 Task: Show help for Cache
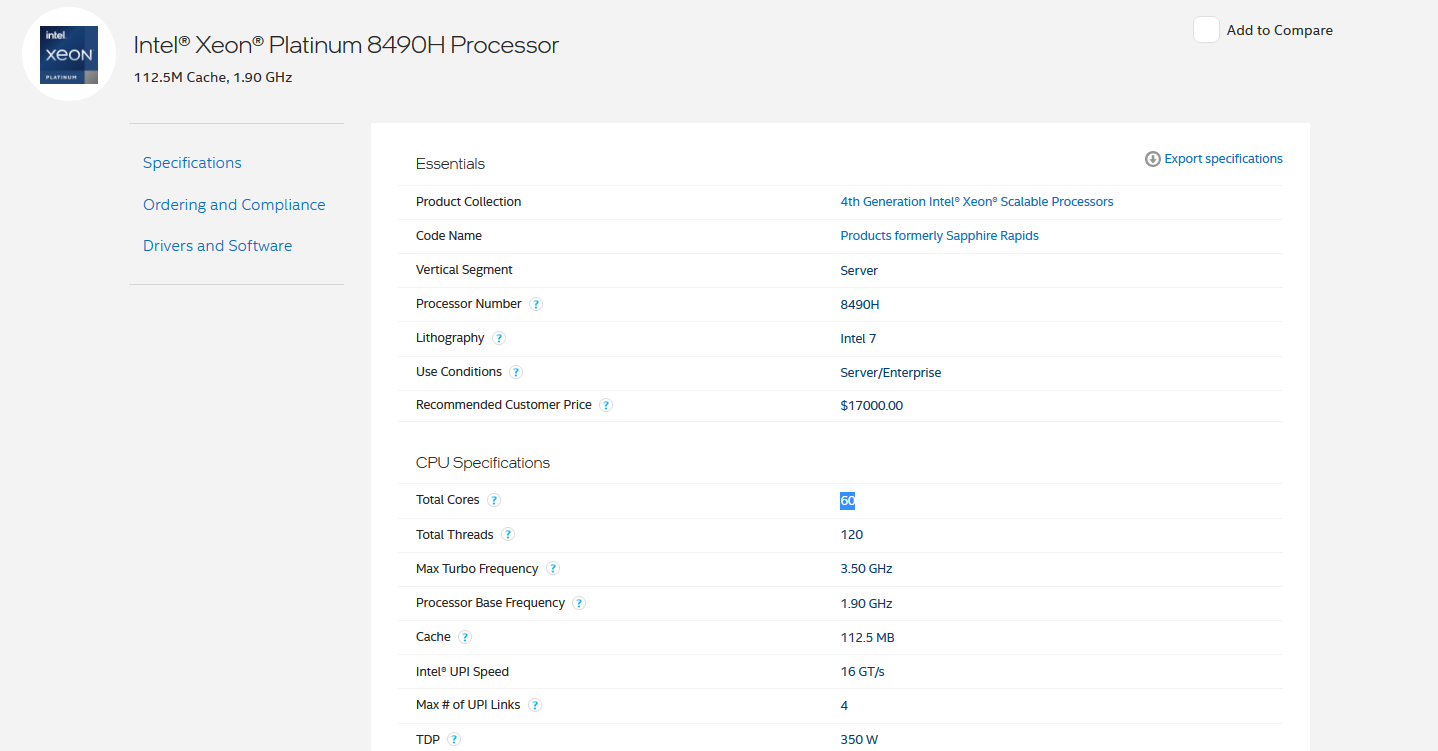coord(465,637)
